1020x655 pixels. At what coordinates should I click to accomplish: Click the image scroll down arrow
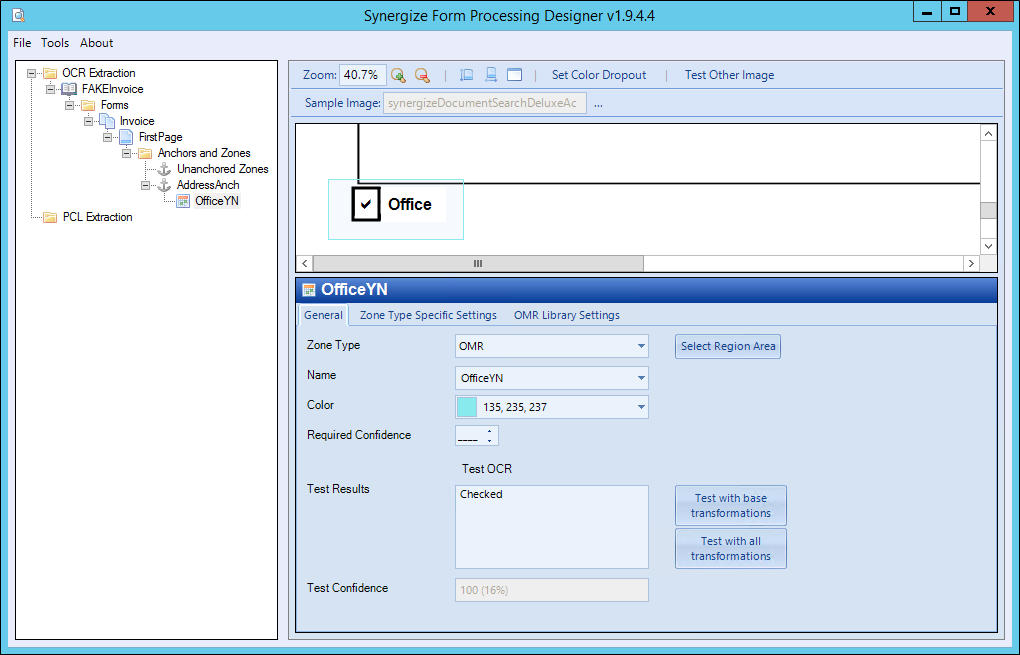click(x=988, y=246)
